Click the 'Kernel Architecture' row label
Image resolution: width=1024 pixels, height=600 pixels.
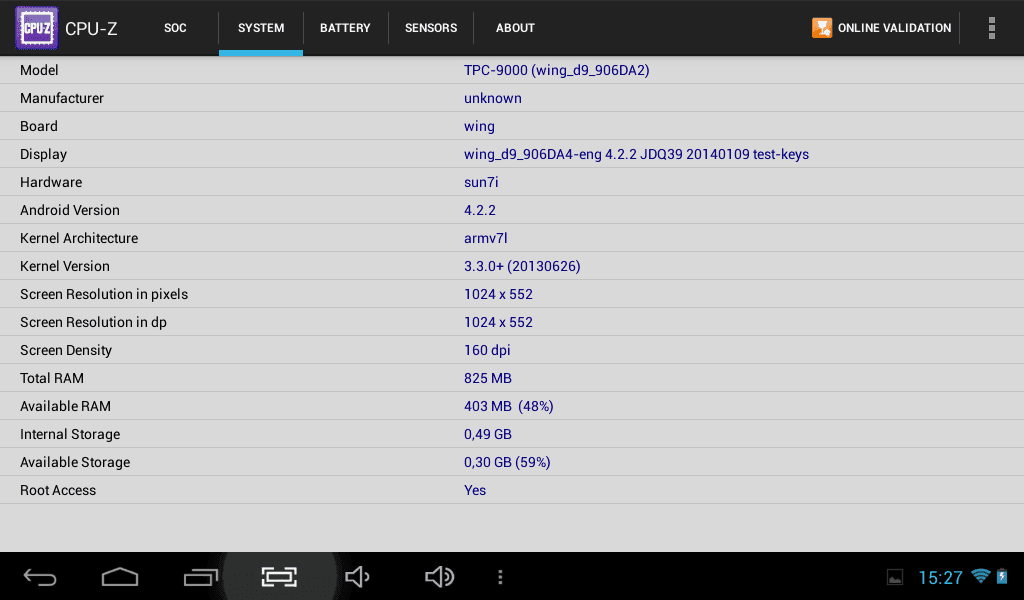[x=79, y=238]
